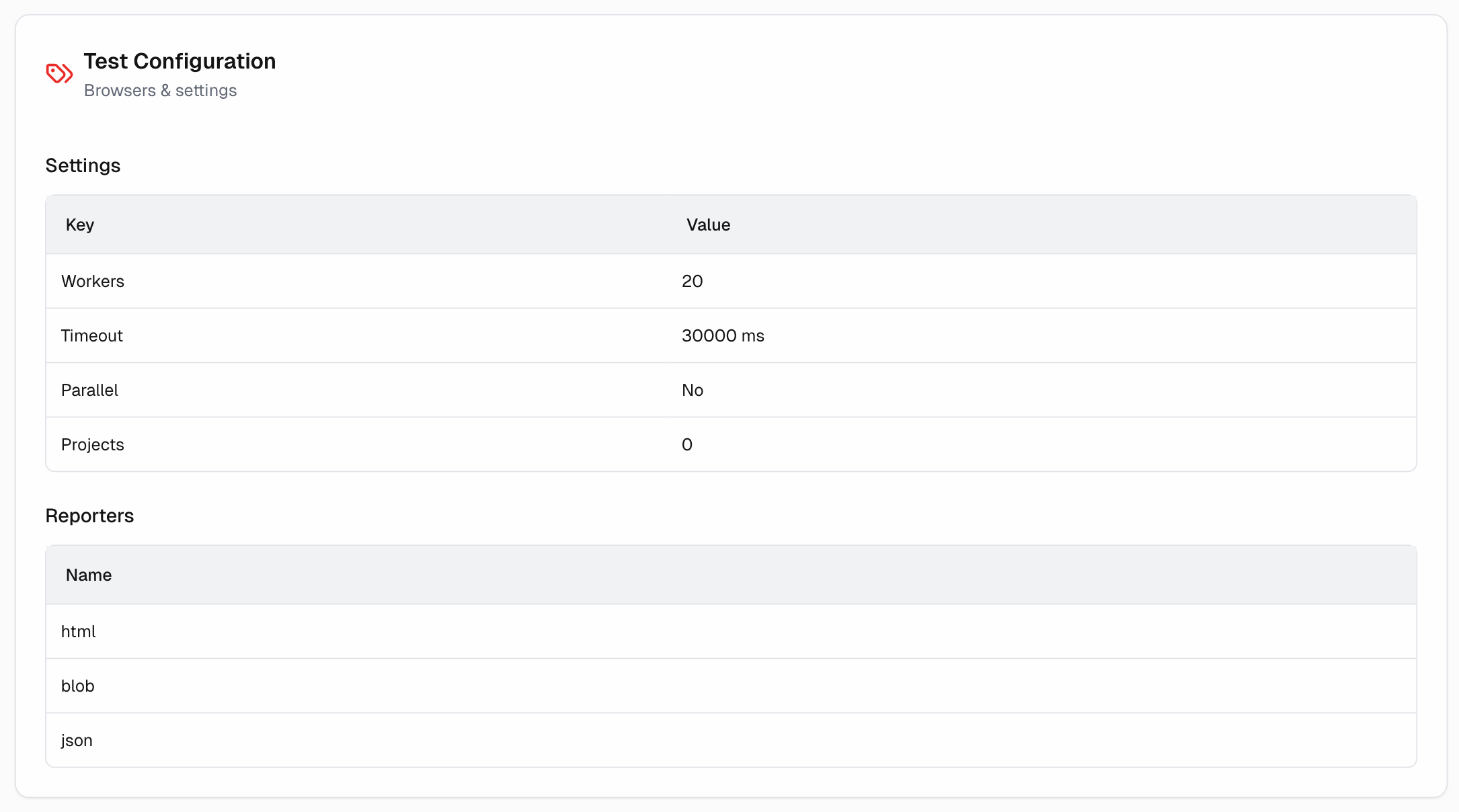The height and width of the screenshot is (812, 1459).
Task: Click the No value for Parallel
Action: (x=692, y=390)
